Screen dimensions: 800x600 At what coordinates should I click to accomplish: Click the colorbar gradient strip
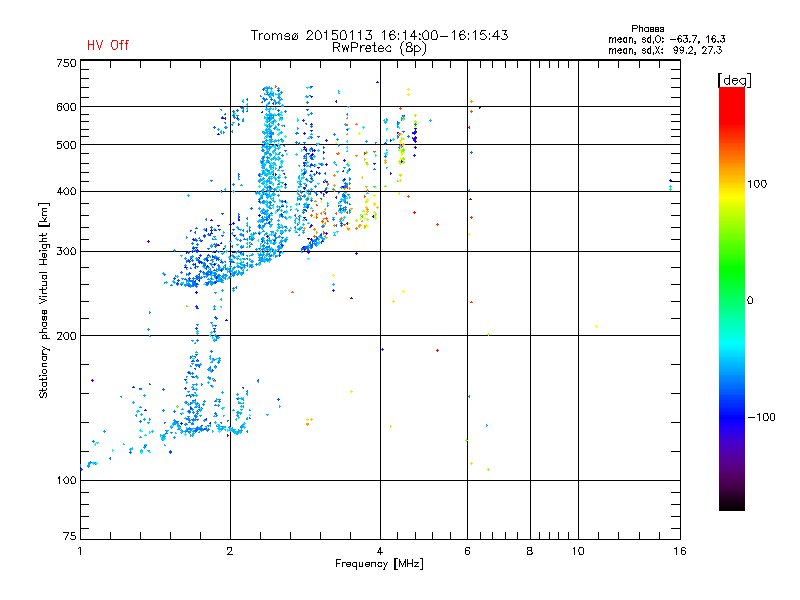pos(732,299)
